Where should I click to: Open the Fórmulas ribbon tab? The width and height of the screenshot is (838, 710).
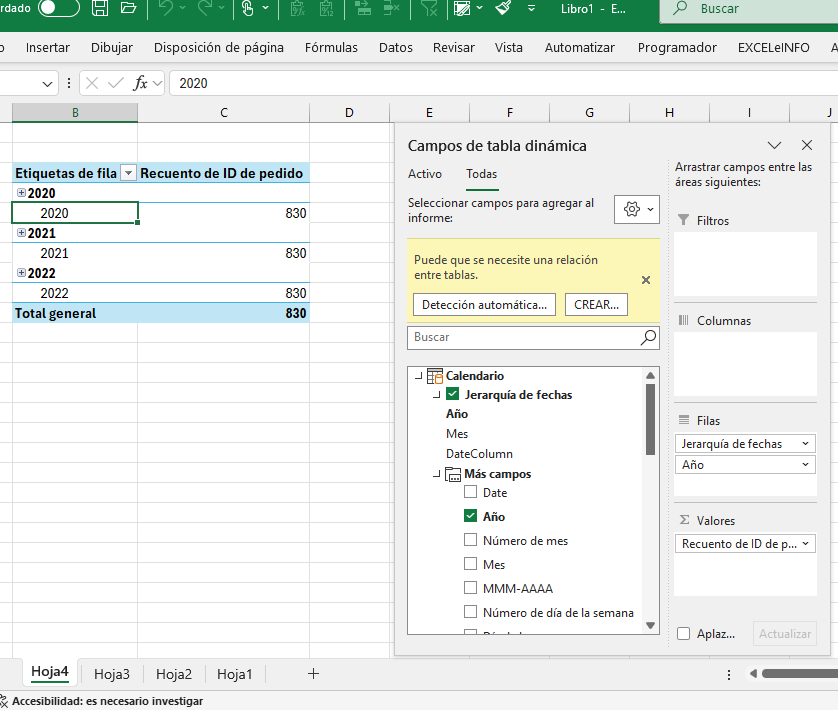(331, 47)
